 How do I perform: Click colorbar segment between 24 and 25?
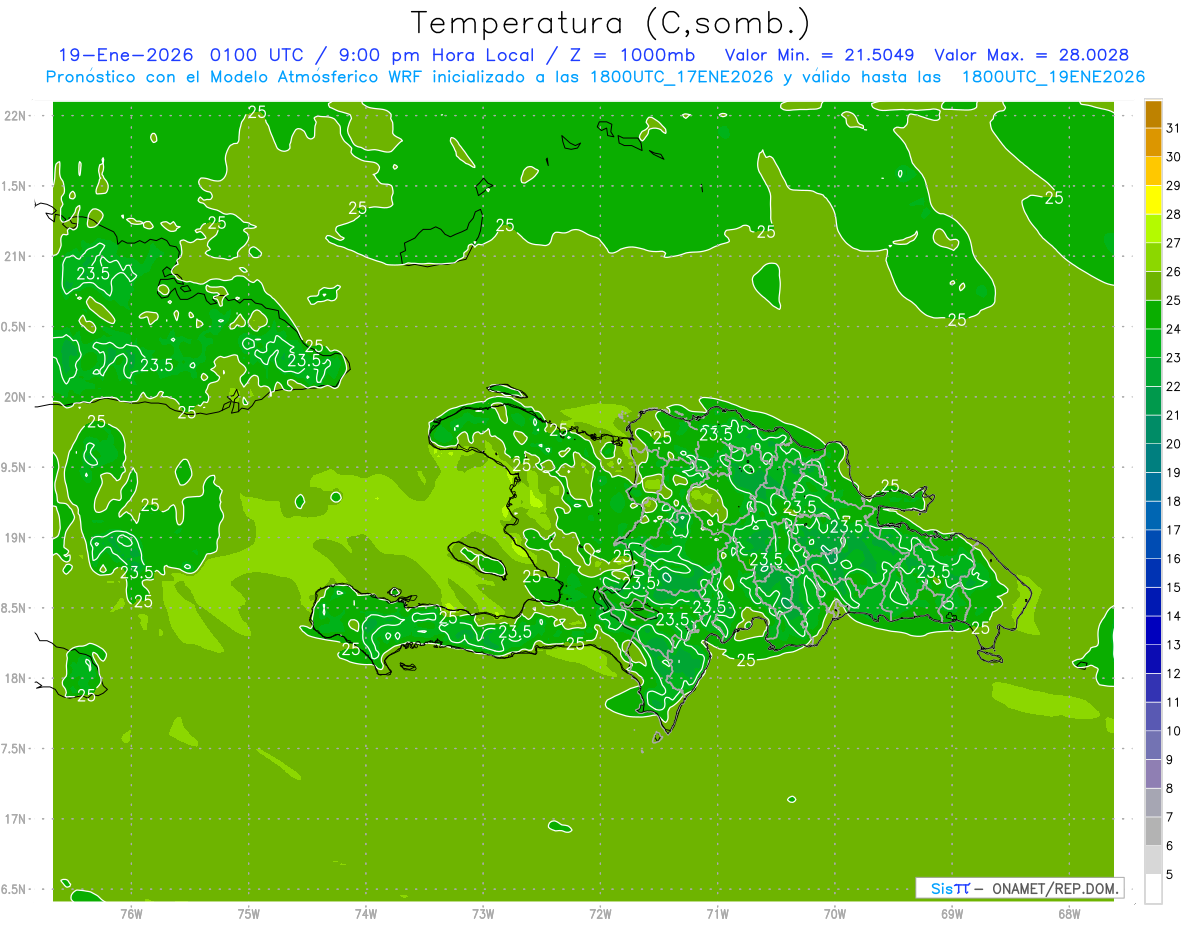(x=1153, y=315)
